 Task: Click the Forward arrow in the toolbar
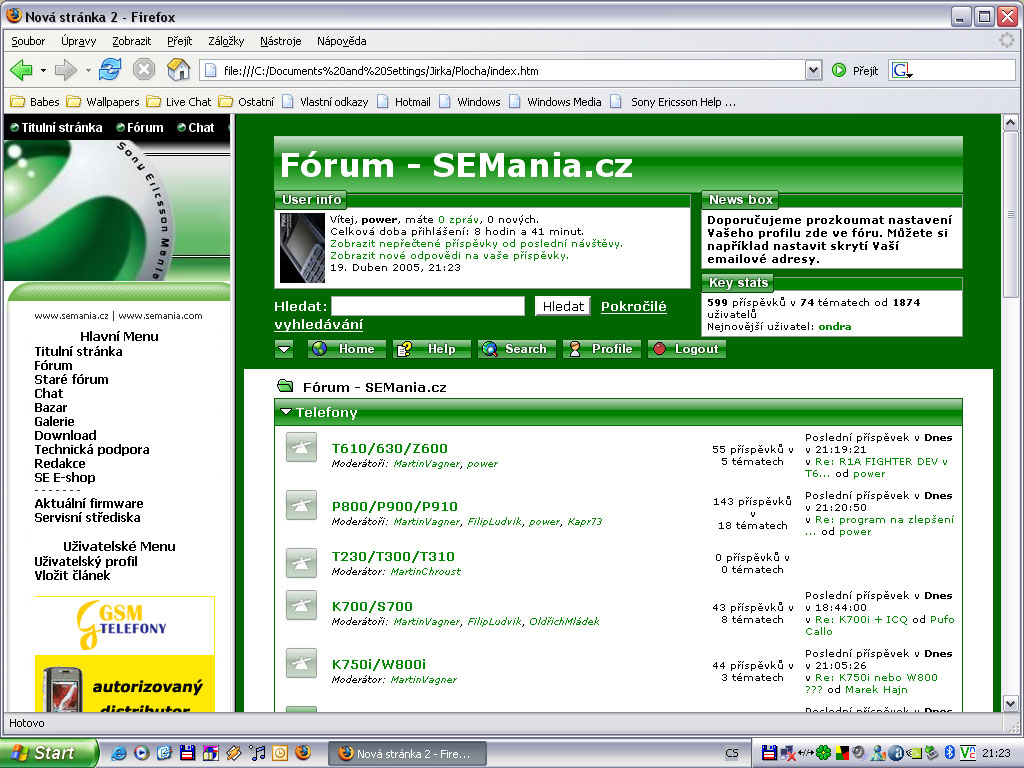(65, 70)
